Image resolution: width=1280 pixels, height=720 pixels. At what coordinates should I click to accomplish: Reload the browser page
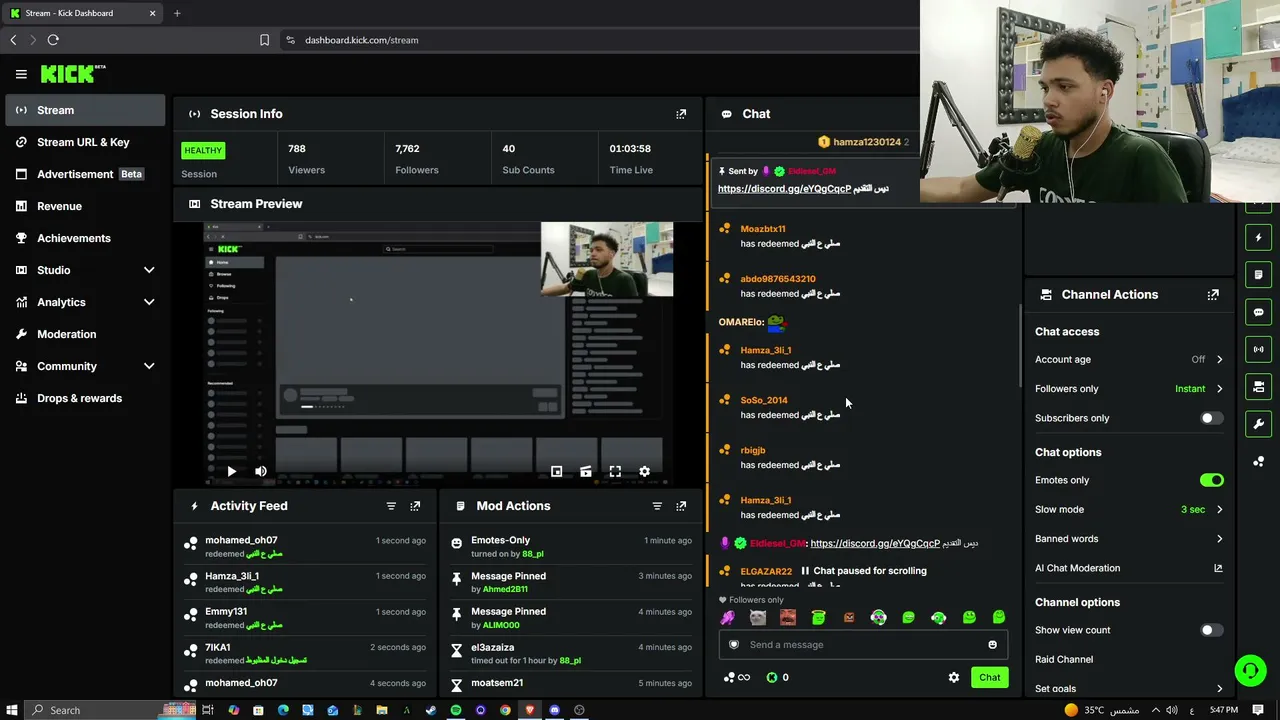(x=53, y=40)
